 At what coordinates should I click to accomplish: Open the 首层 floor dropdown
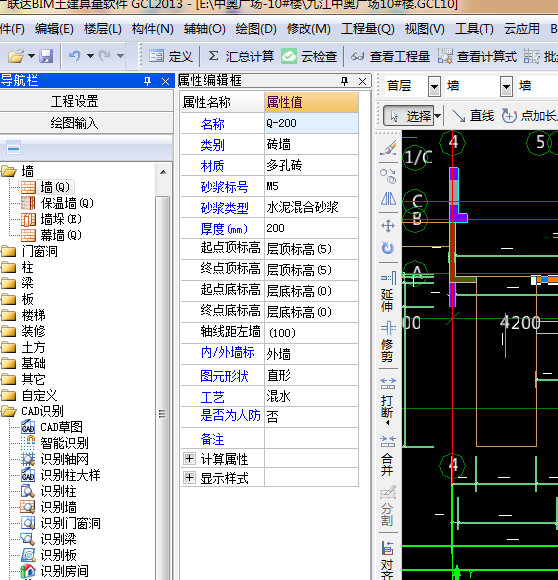pos(434,87)
